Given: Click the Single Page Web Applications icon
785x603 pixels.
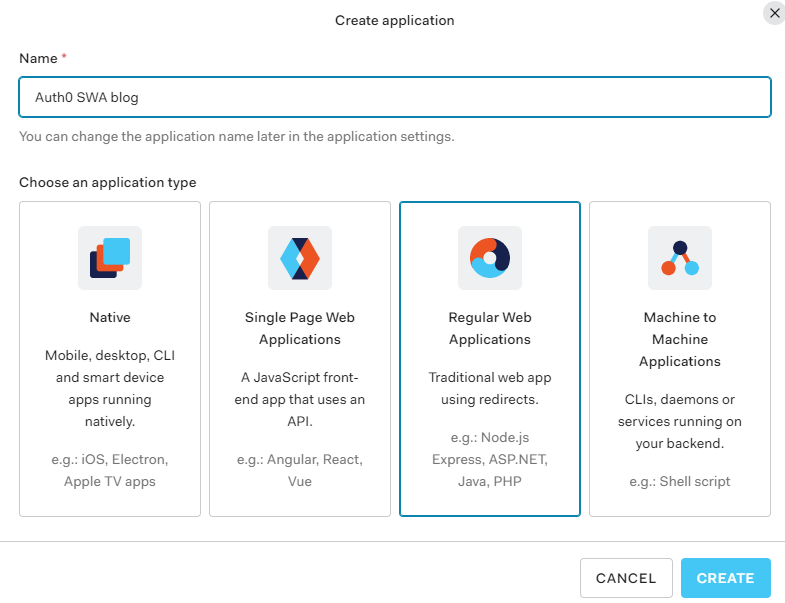Looking at the screenshot, I should [300, 257].
